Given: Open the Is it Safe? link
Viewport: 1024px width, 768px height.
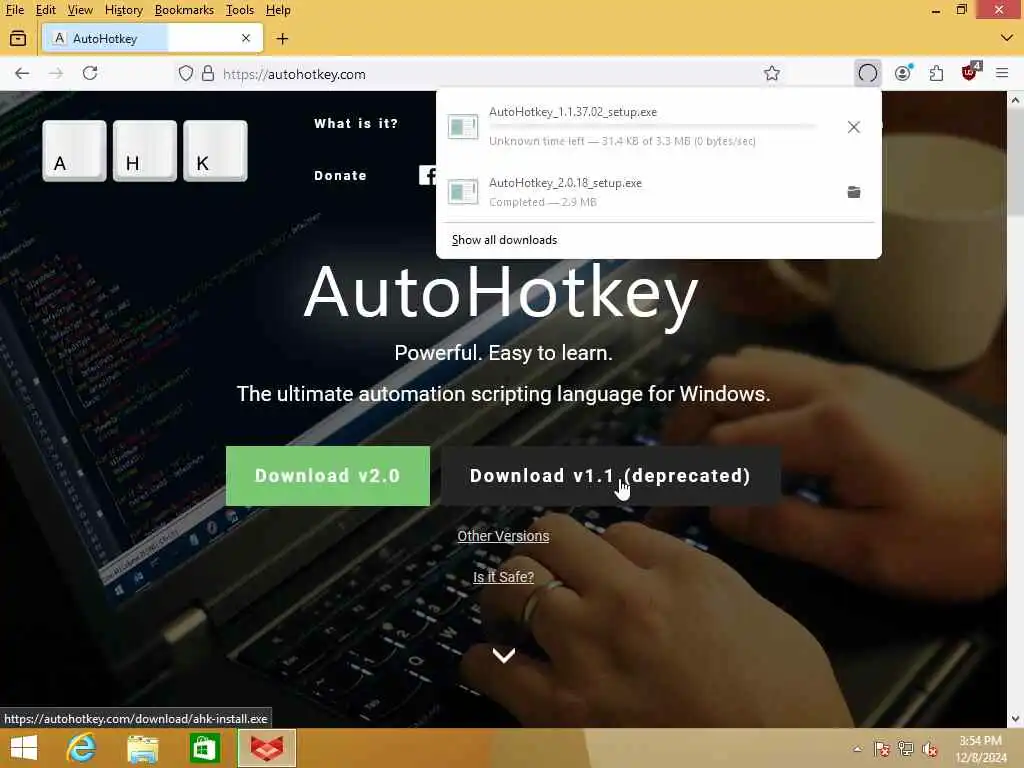Looking at the screenshot, I should [503, 577].
